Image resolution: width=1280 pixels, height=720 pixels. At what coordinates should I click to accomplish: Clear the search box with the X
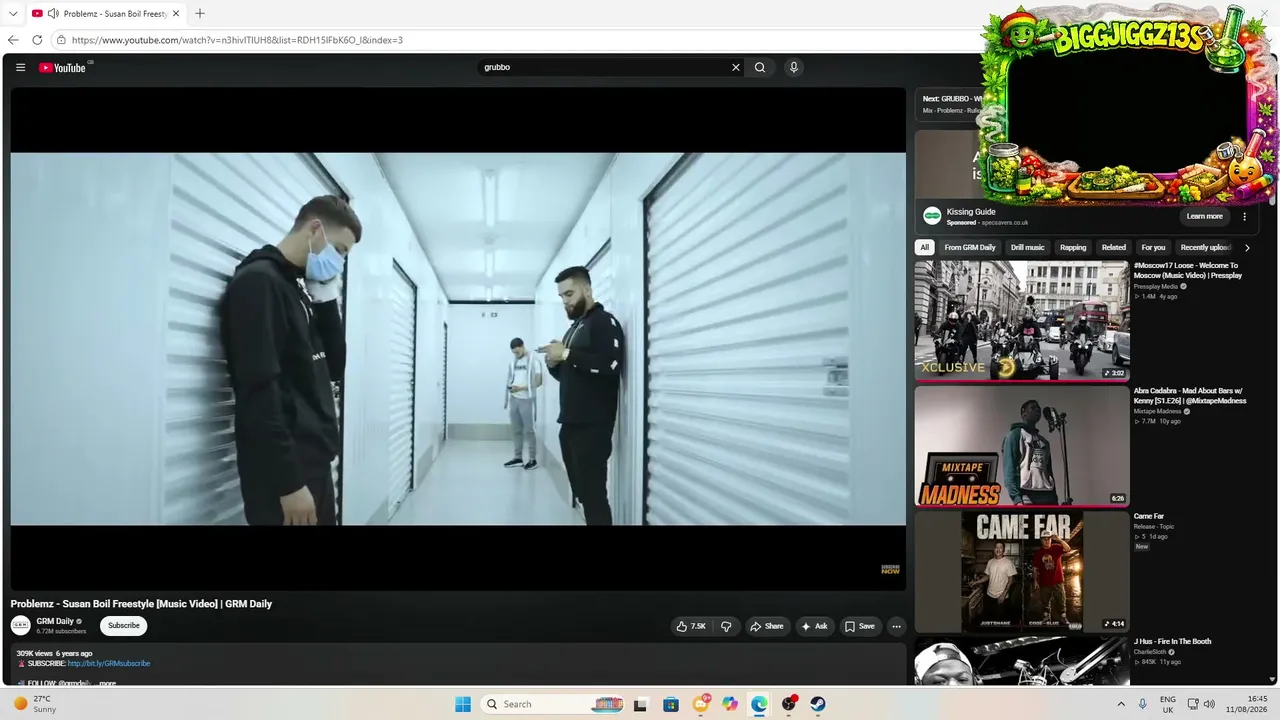736,68
